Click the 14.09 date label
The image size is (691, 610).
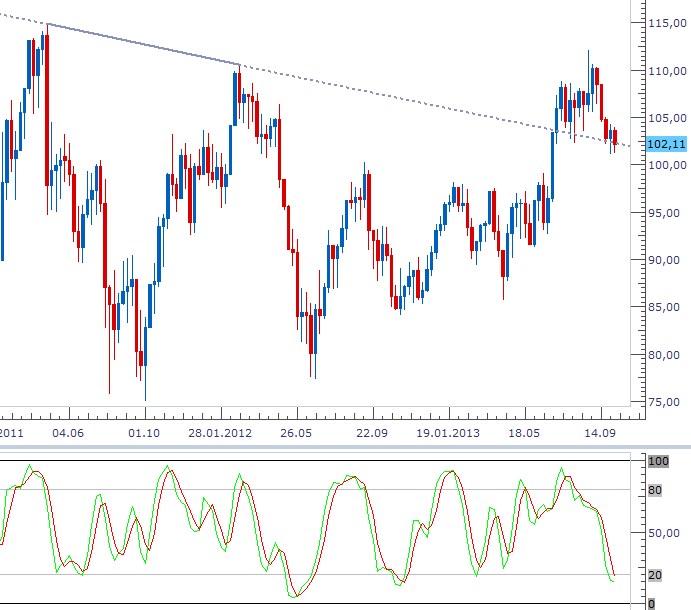pos(600,433)
